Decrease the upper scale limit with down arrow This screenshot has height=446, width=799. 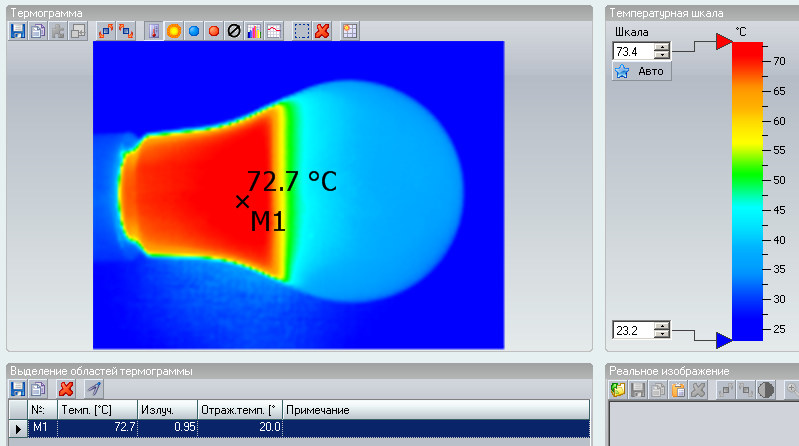662,56
